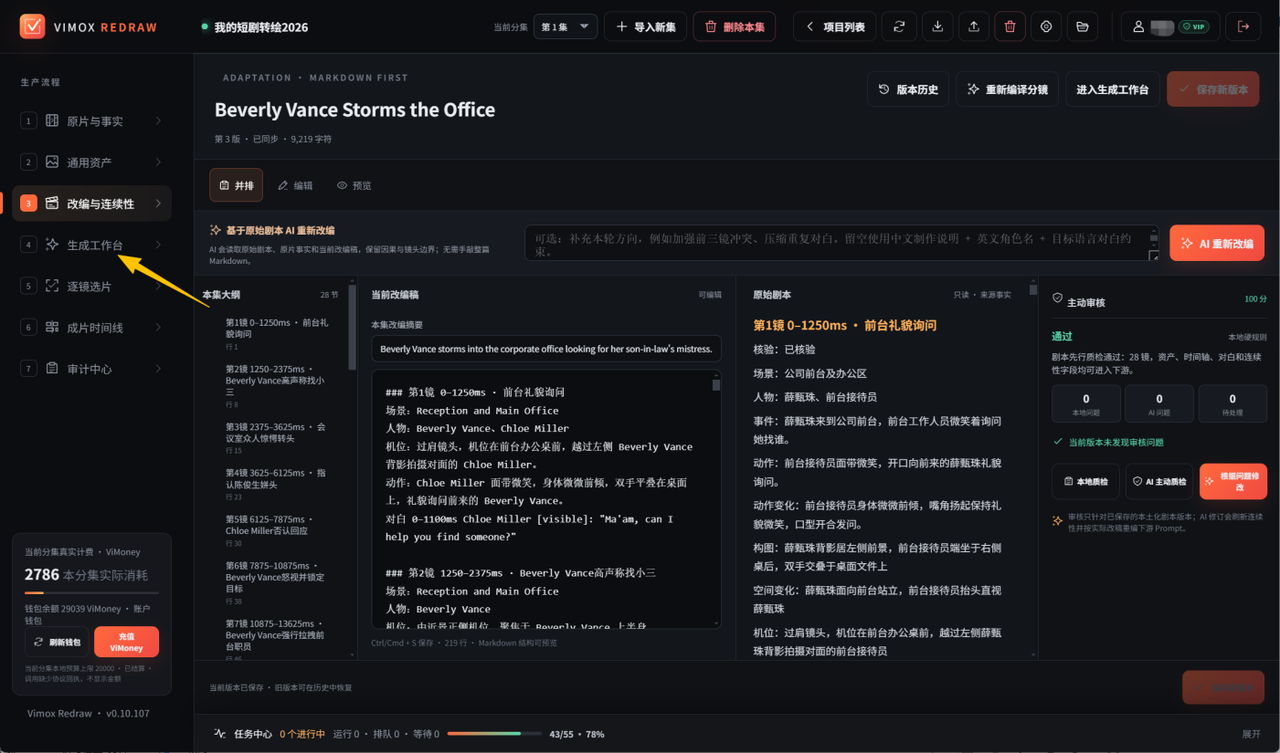The image size is (1280, 753).
Task: Click the 0 AI问题 counter card
Action: [x=1159, y=404]
